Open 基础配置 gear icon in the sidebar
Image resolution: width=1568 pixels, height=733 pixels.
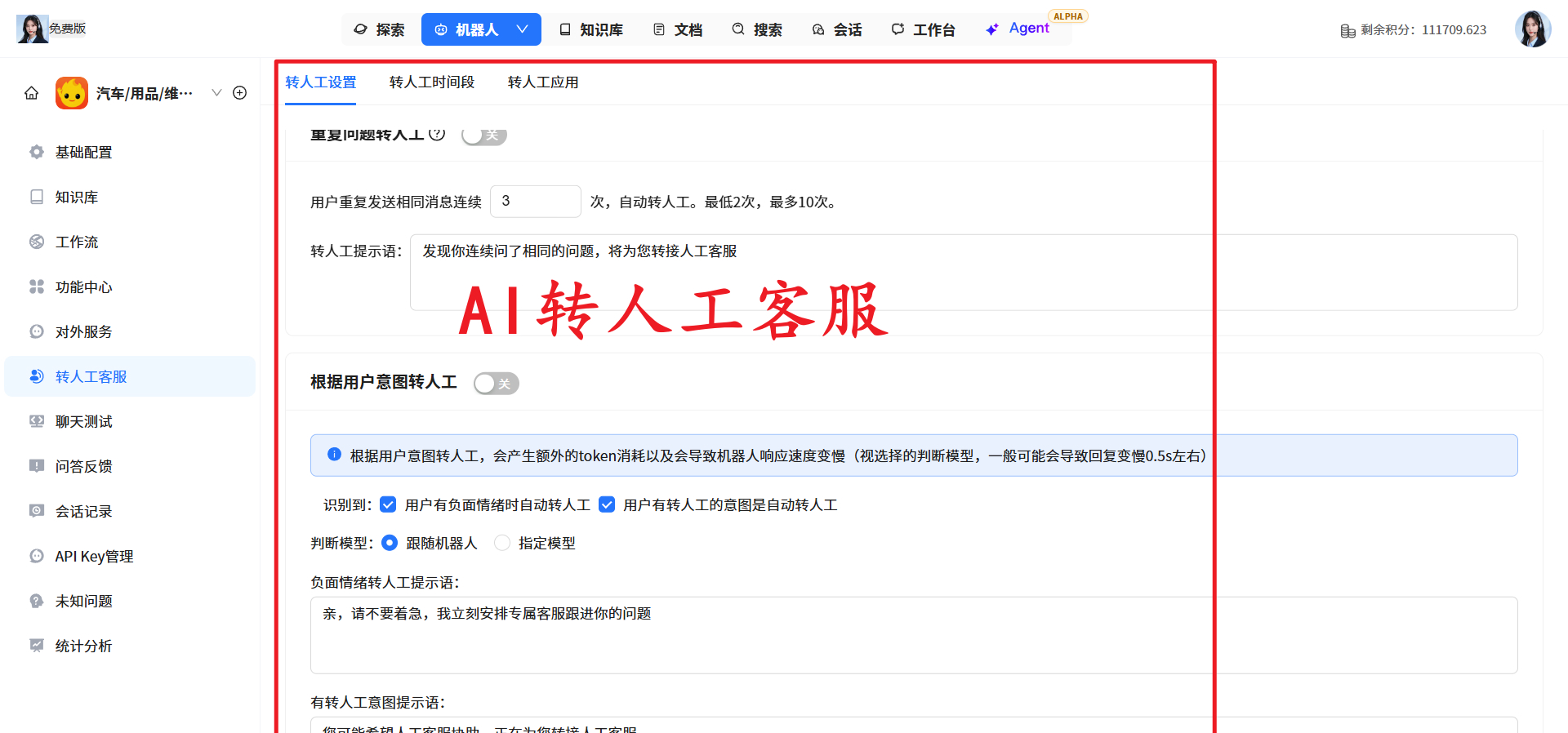coord(37,152)
